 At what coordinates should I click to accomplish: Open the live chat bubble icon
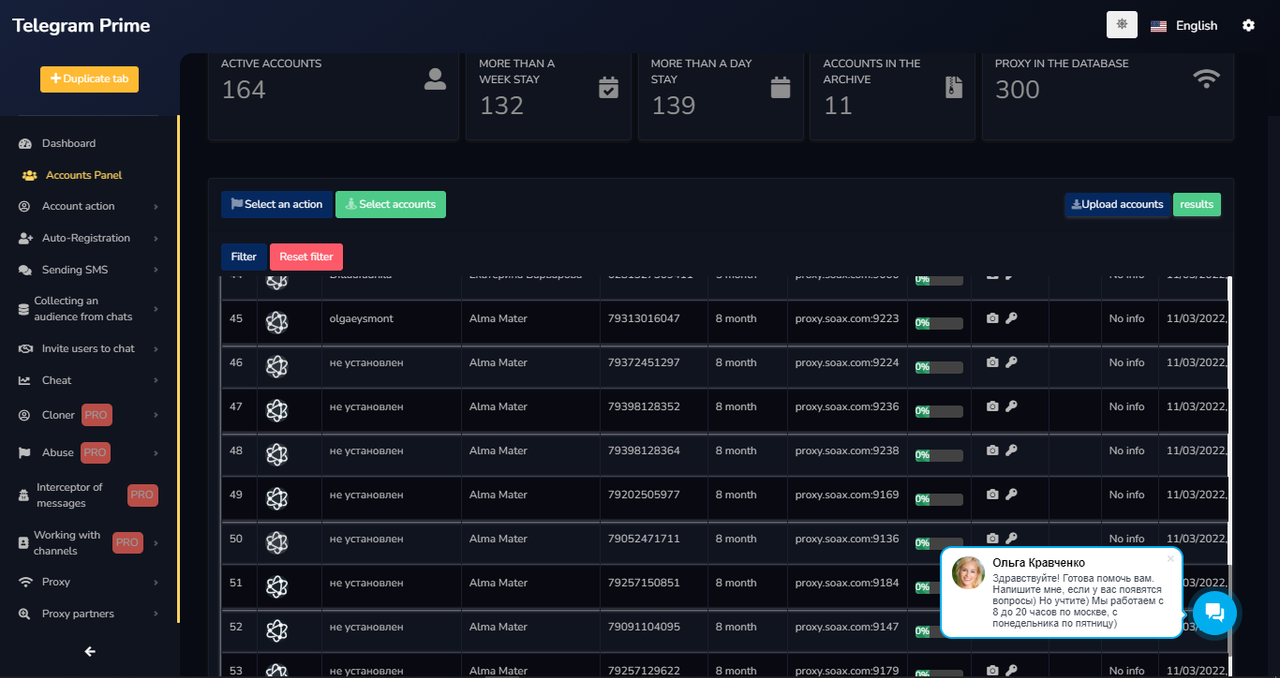click(x=1214, y=612)
